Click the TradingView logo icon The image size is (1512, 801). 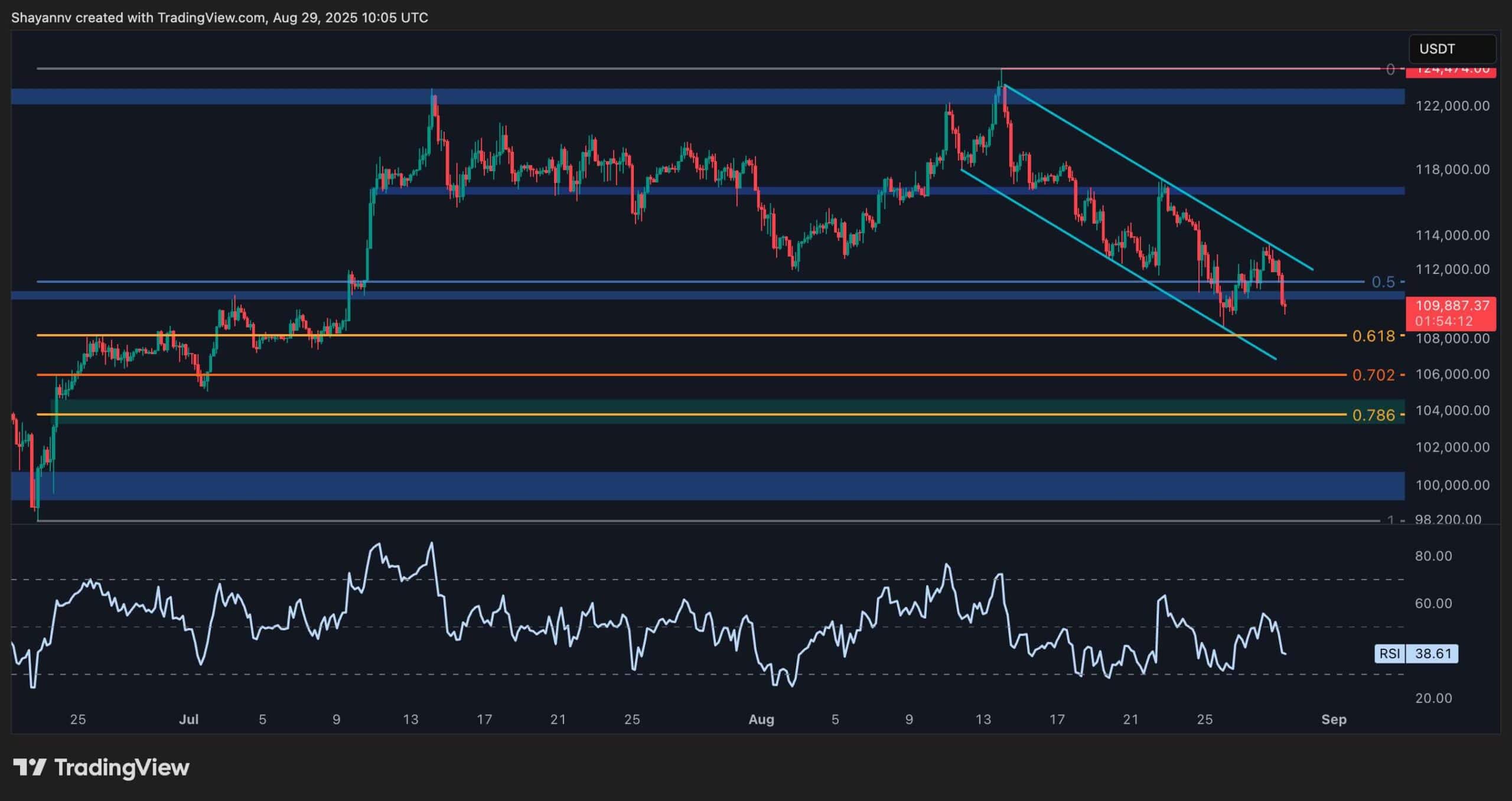click(30, 767)
